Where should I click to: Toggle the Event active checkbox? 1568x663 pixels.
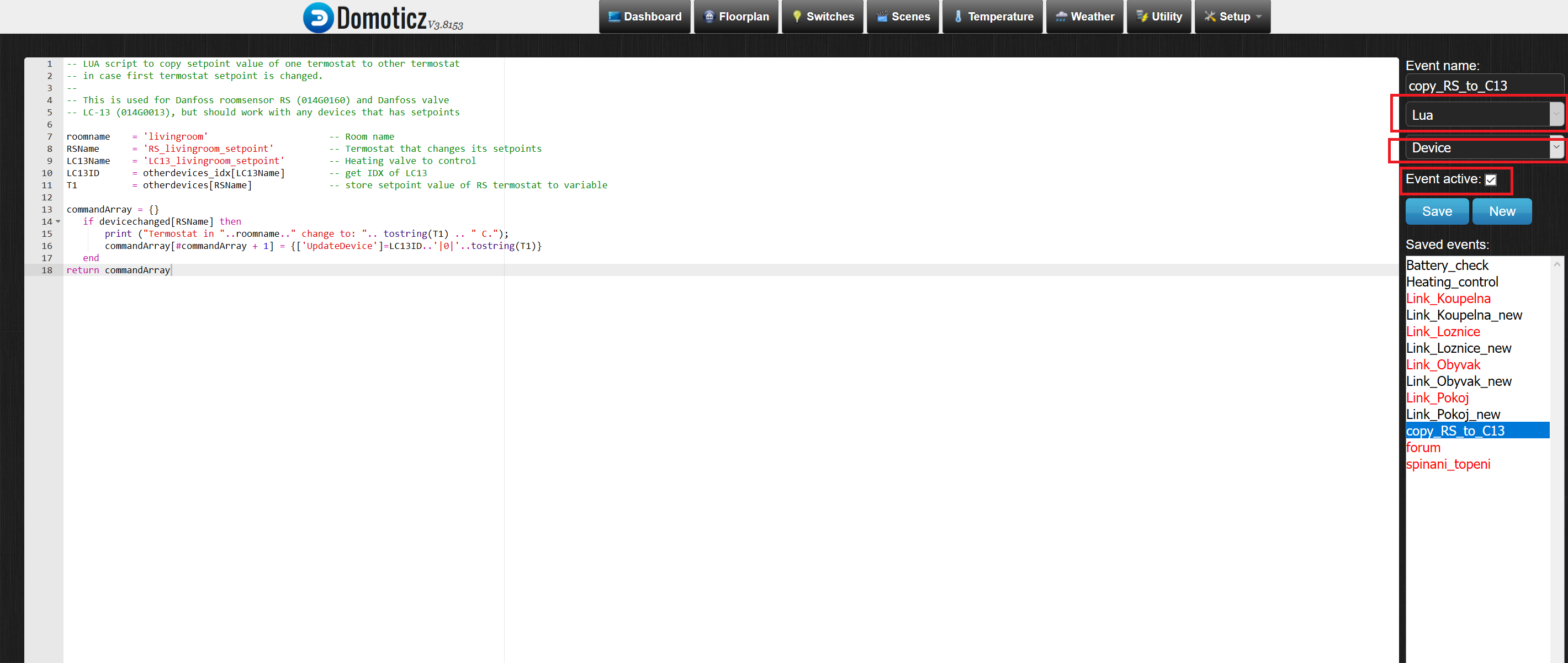click(1491, 179)
